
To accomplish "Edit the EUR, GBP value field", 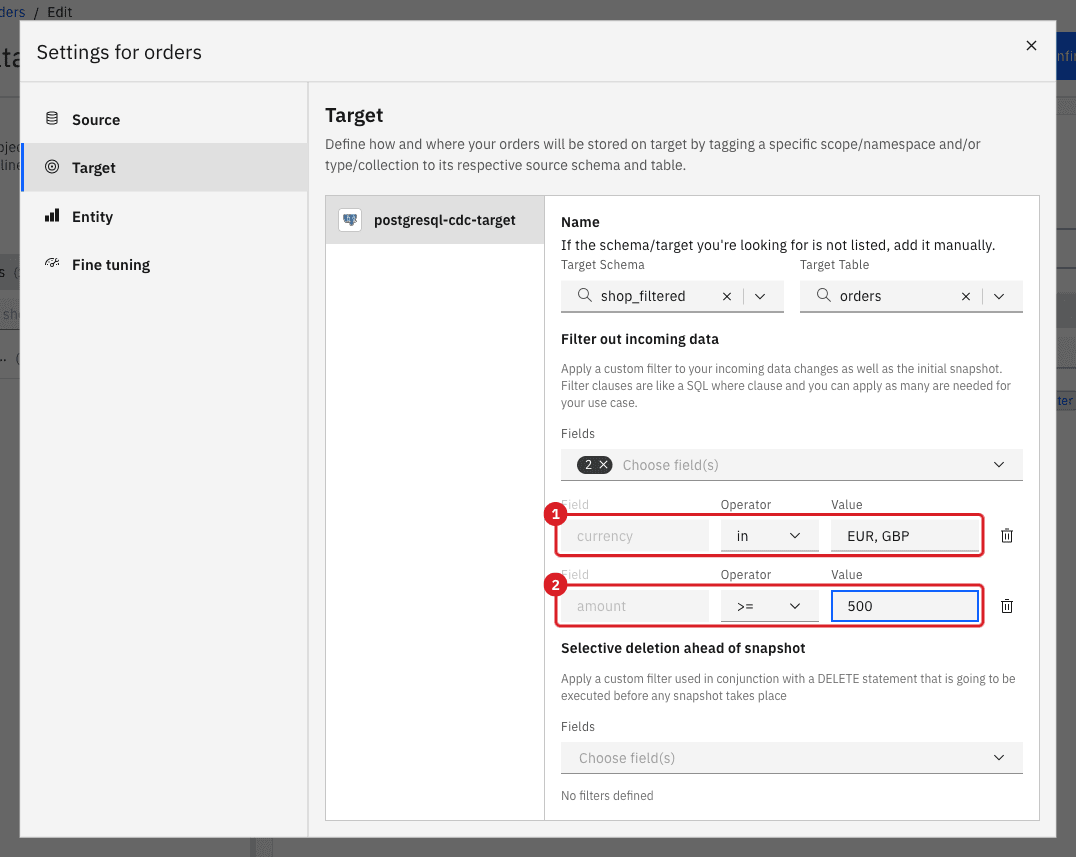I will tap(904, 536).
